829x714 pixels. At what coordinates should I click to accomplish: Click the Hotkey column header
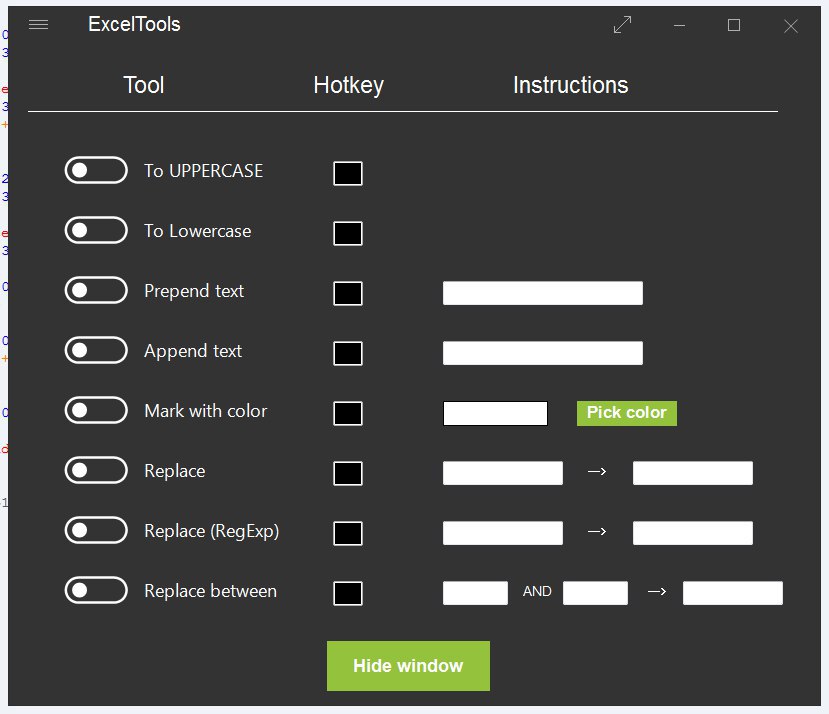point(348,86)
